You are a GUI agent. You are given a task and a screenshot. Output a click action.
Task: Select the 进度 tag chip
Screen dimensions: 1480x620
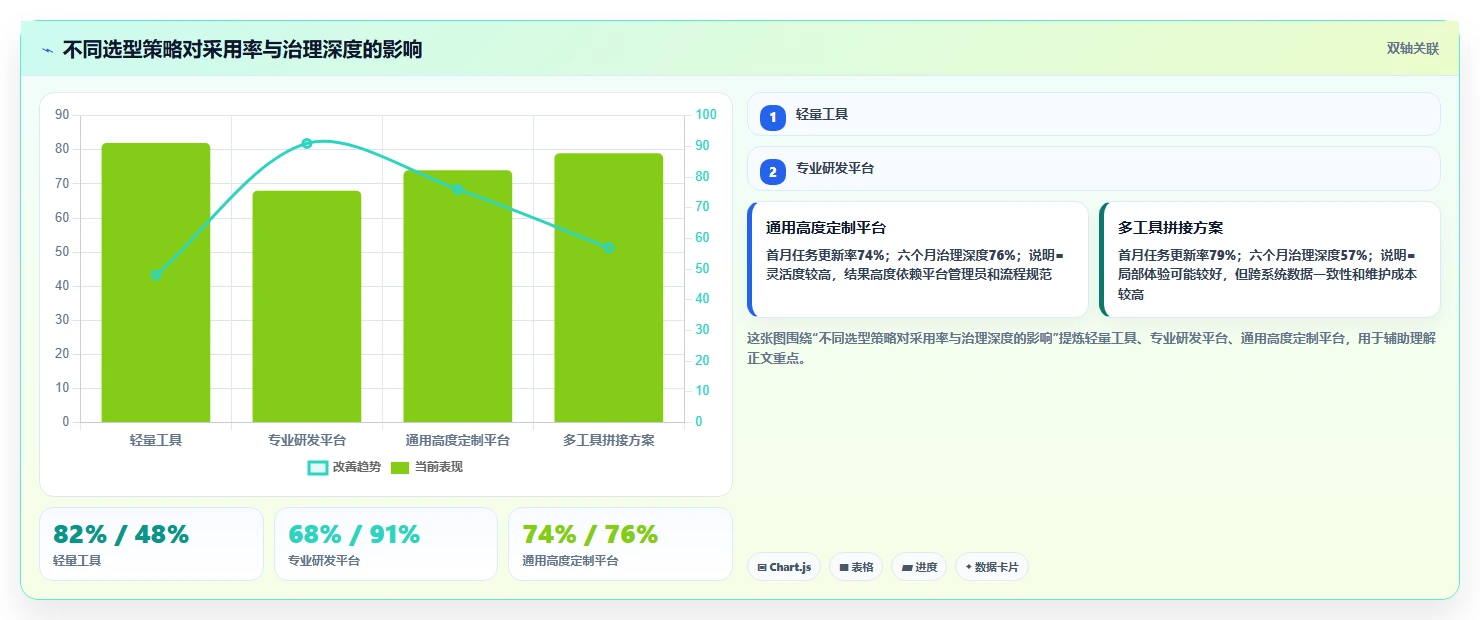[x=919, y=567]
